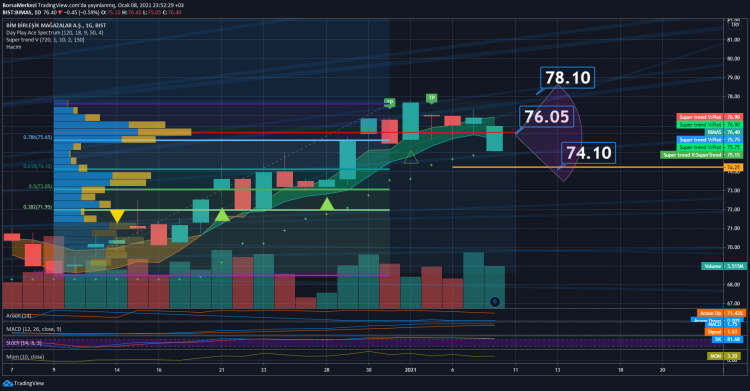This screenshot has height=391, width=750.
Task: Click the yellow downward triangle signal marker
Action: (117, 216)
